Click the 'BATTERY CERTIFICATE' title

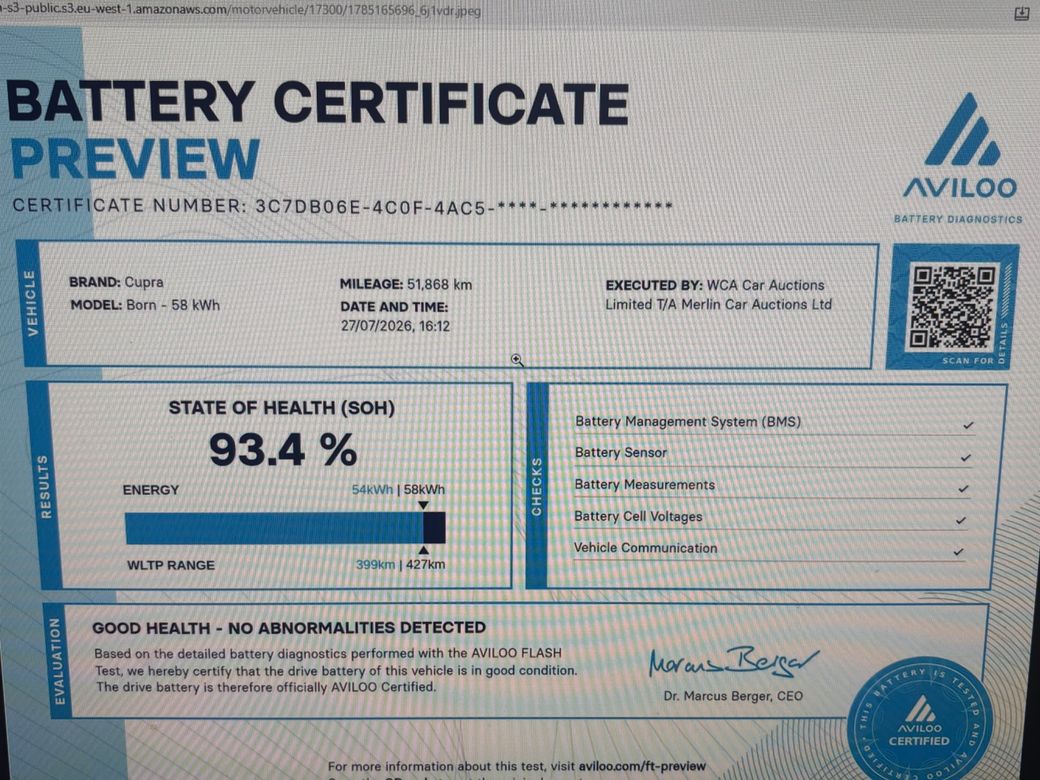tap(318, 102)
